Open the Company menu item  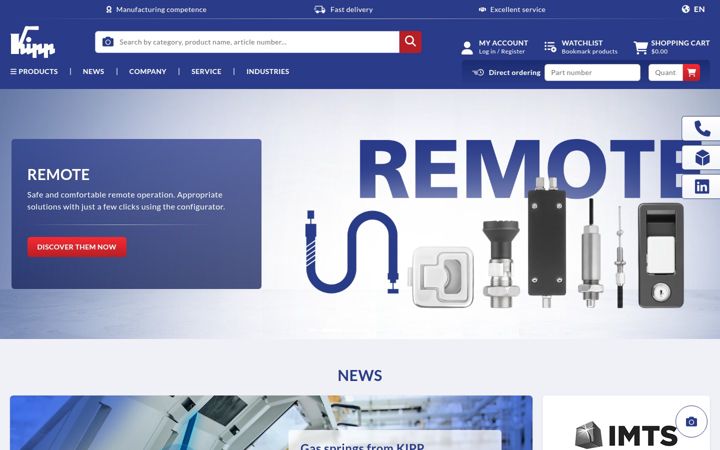coord(147,72)
